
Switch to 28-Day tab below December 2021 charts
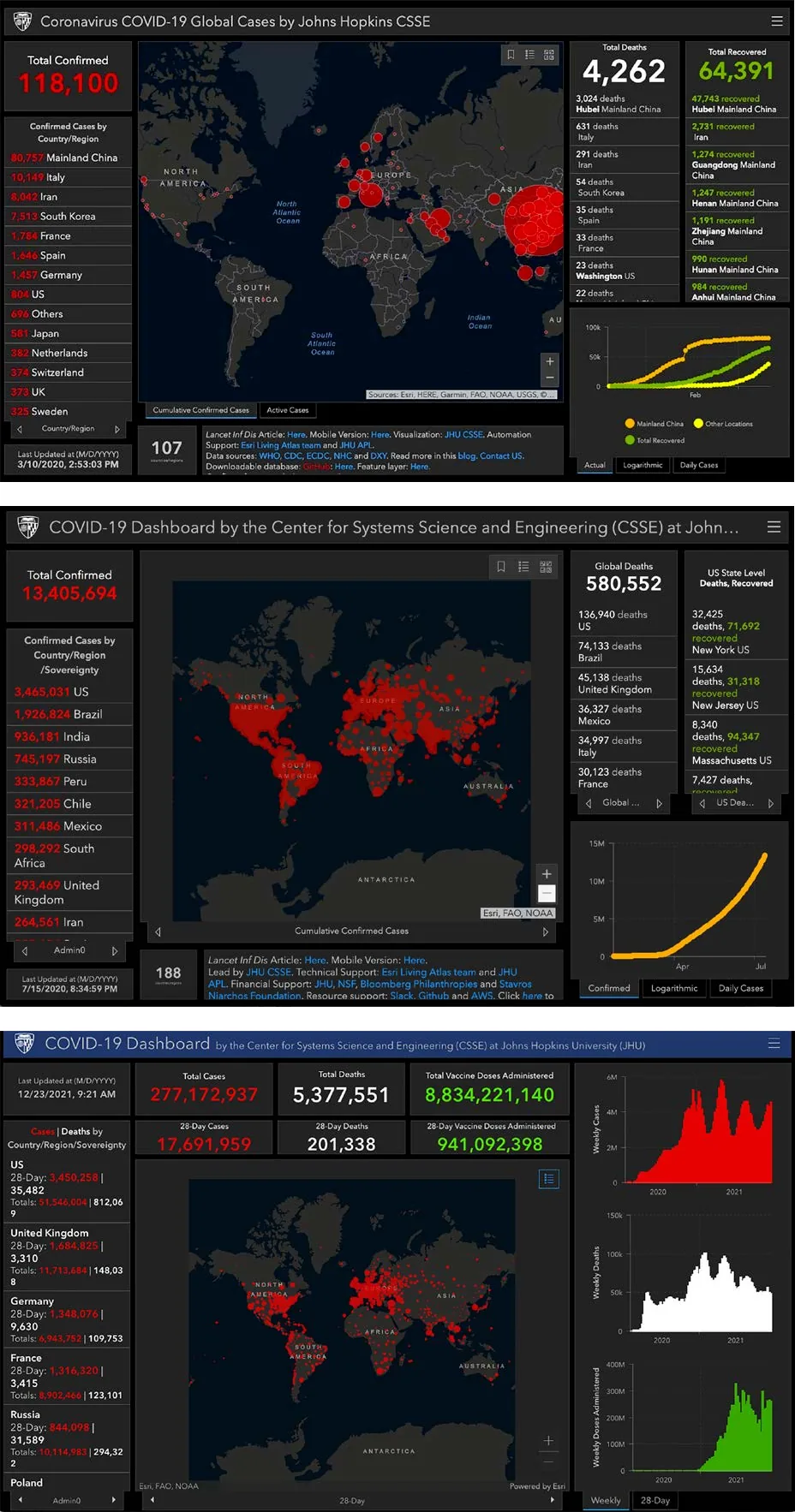[x=655, y=1500]
